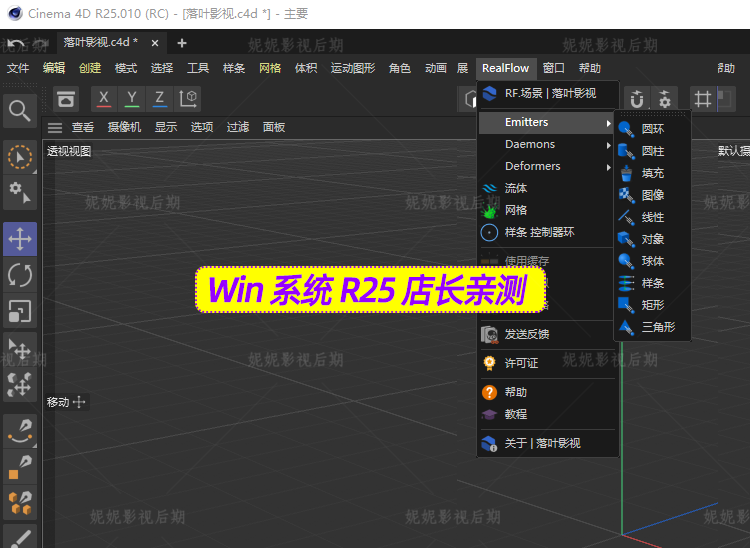Viewport: 750px width, 548px height.
Task: Choose the 圆柱 emitter
Action: [x=652, y=151]
